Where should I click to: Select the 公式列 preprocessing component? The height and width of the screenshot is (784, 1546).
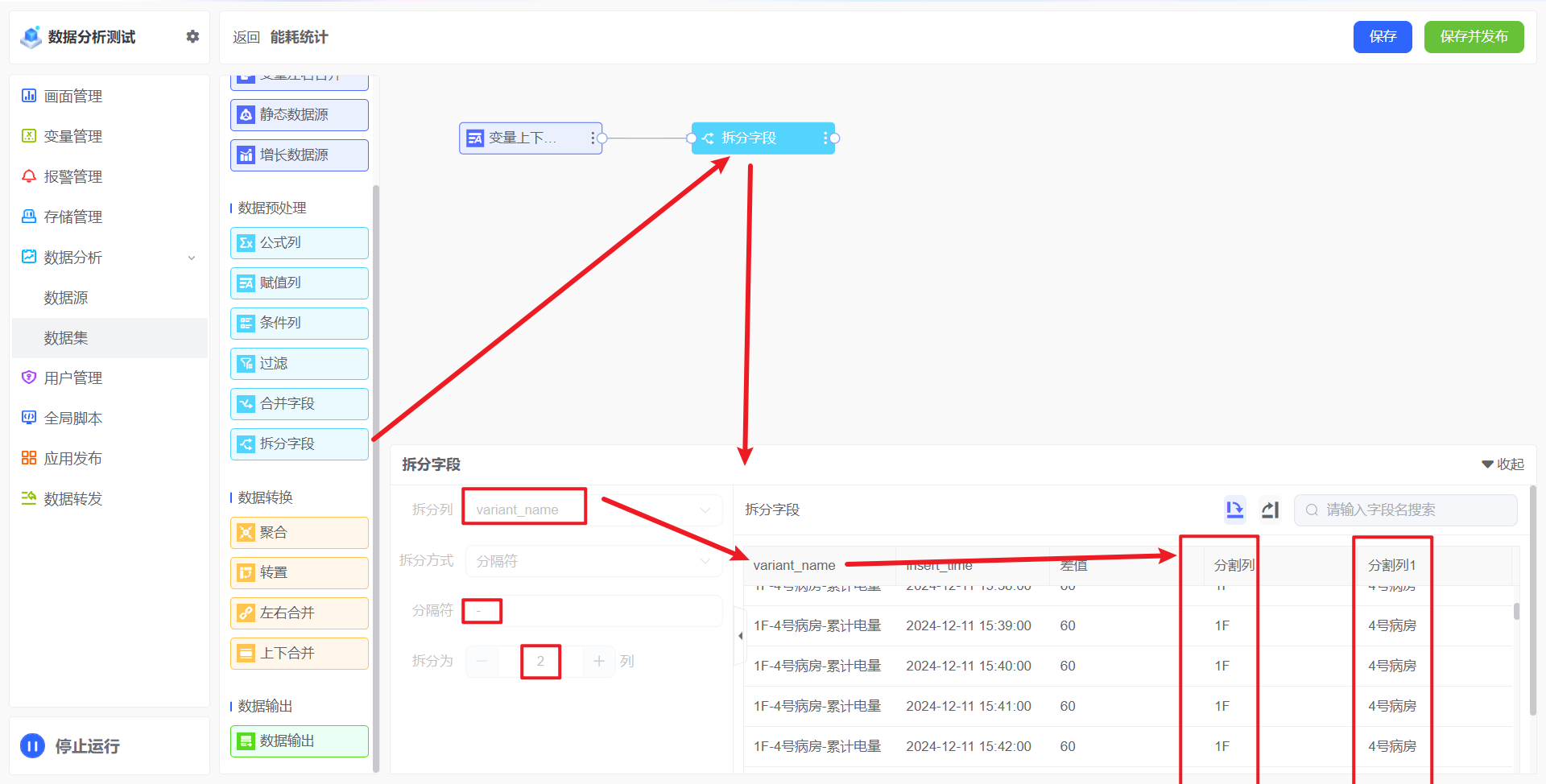pos(299,242)
